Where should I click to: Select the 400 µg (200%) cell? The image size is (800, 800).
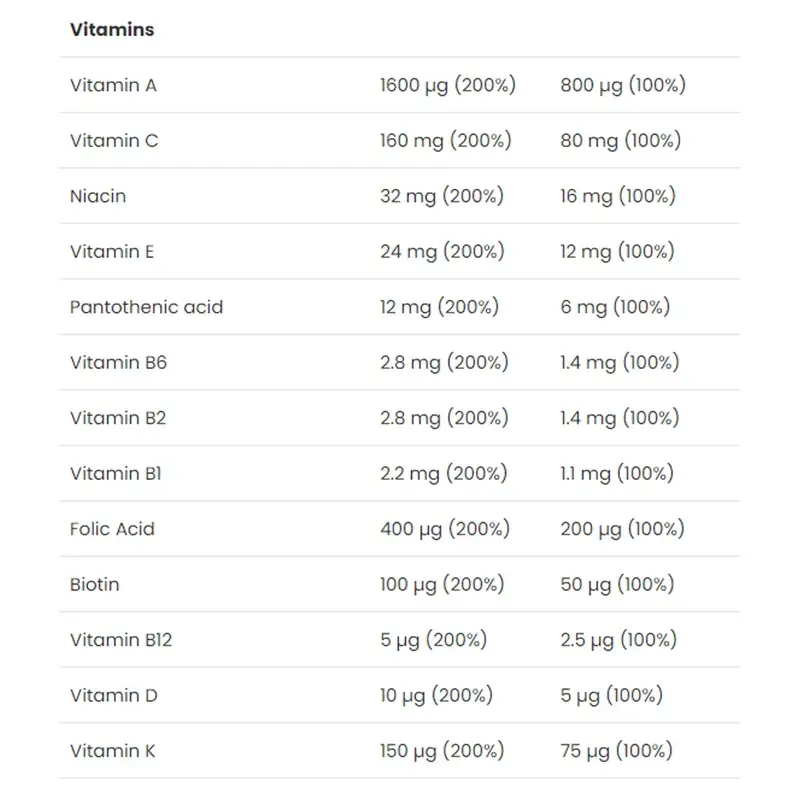click(x=444, y=529)
